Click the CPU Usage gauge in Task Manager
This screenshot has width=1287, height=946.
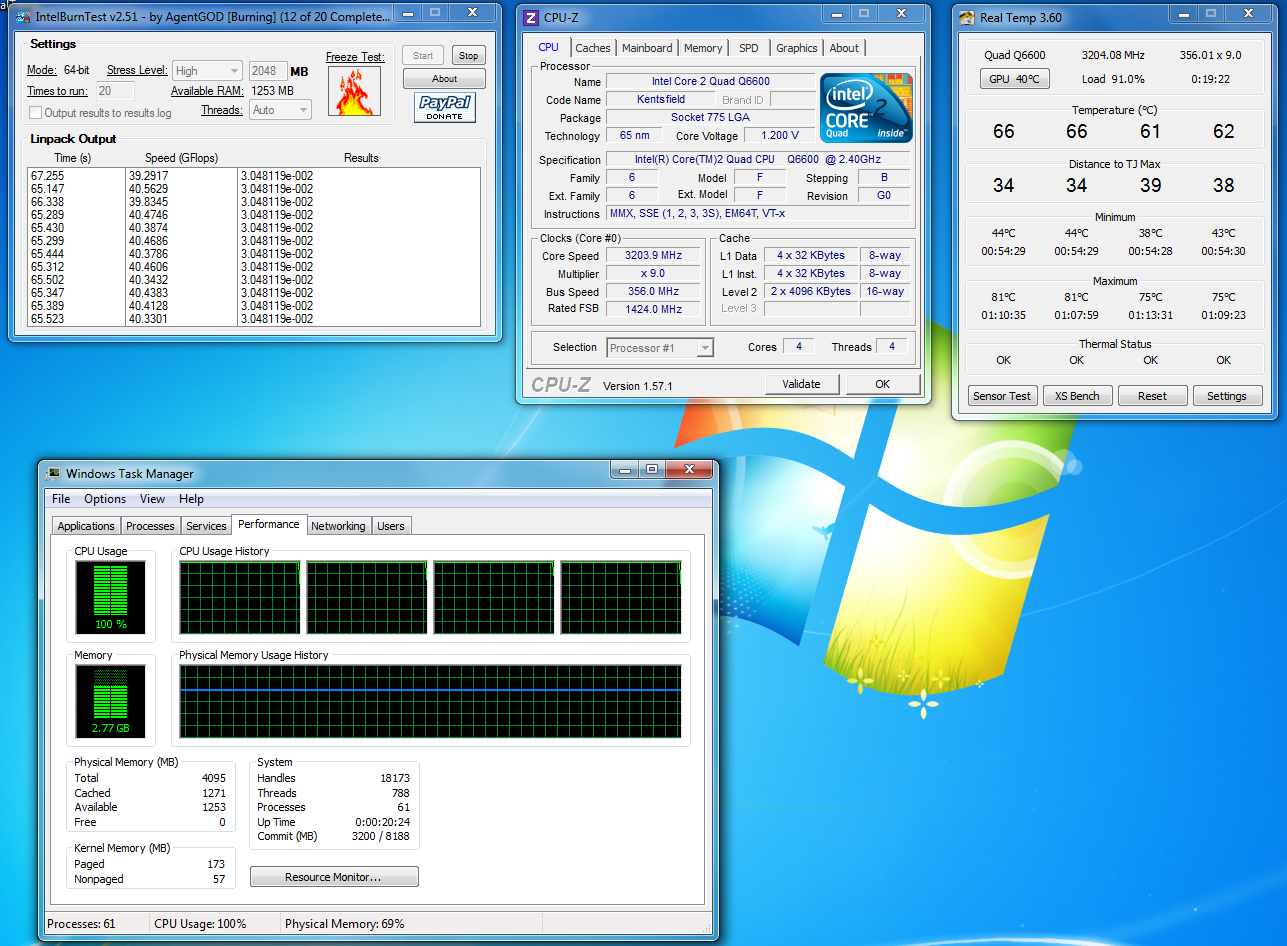(110, 597)
